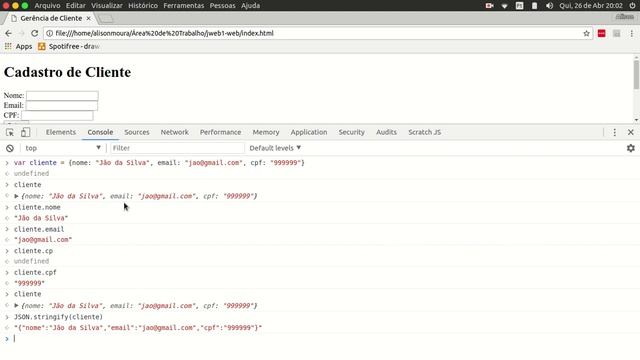Viewport: 640px width, 360px height.
Task: Open a new browser tab
Action: (106, 19)
